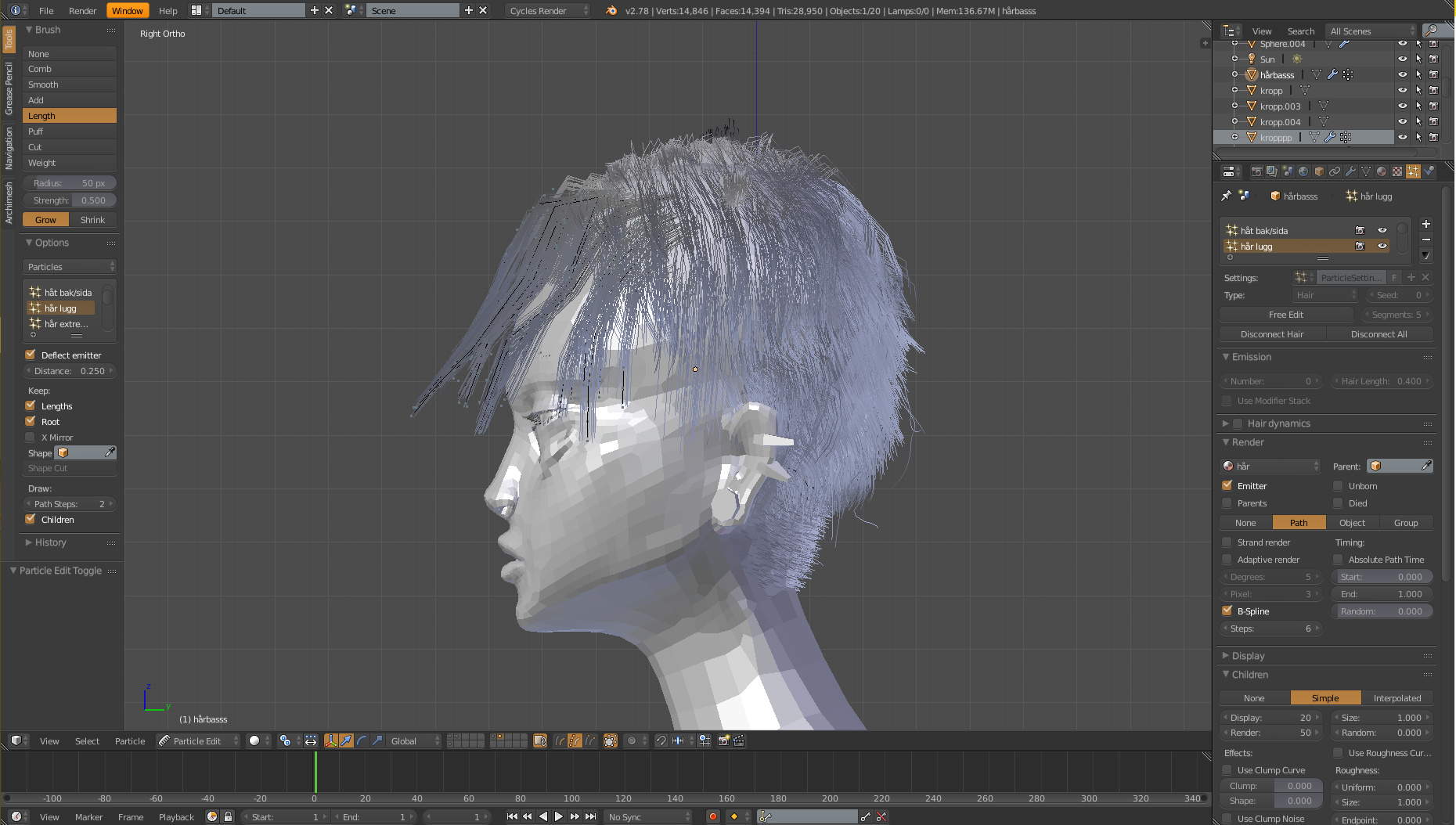Toggle visibility of kropp.003 in outliner

[1402, 106]
